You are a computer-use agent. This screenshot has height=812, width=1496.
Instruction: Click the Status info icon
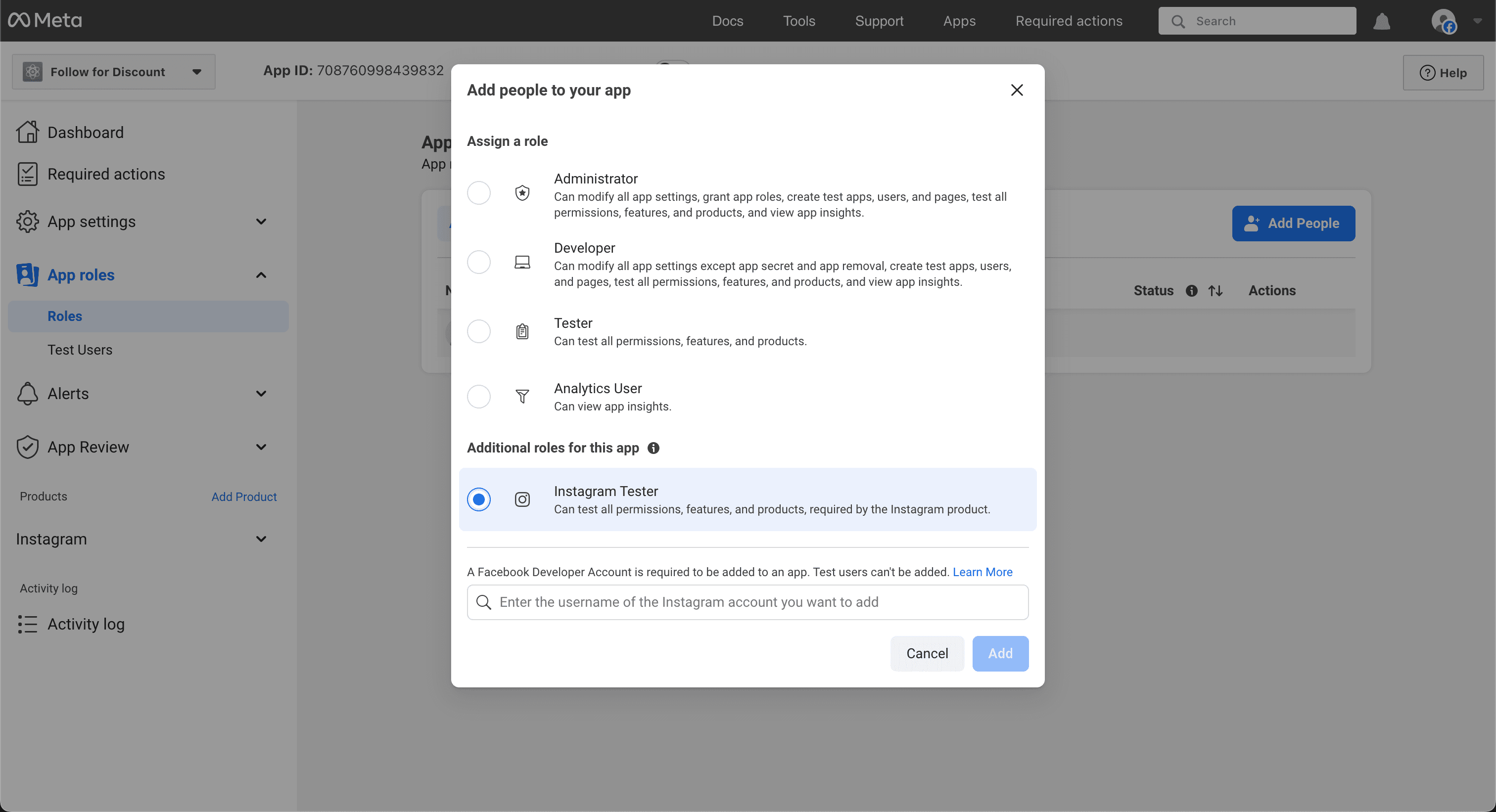(1191, 291)
